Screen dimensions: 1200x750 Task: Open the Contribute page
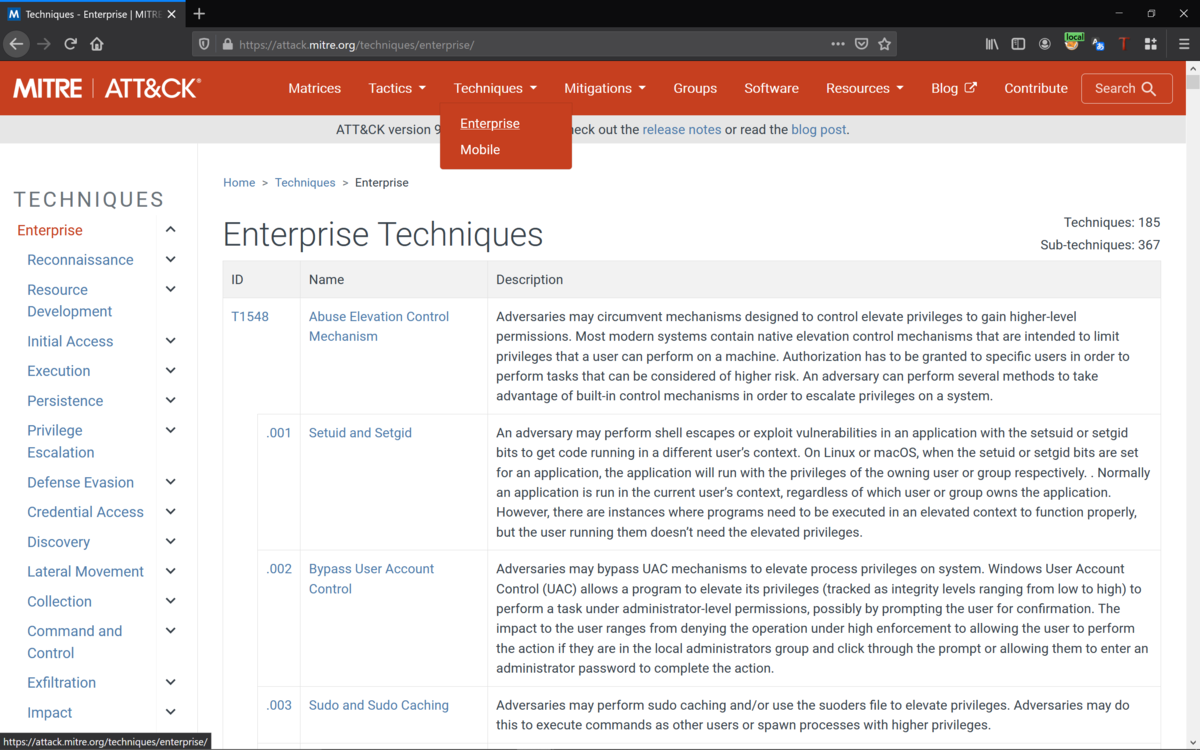click(1036, 88)
